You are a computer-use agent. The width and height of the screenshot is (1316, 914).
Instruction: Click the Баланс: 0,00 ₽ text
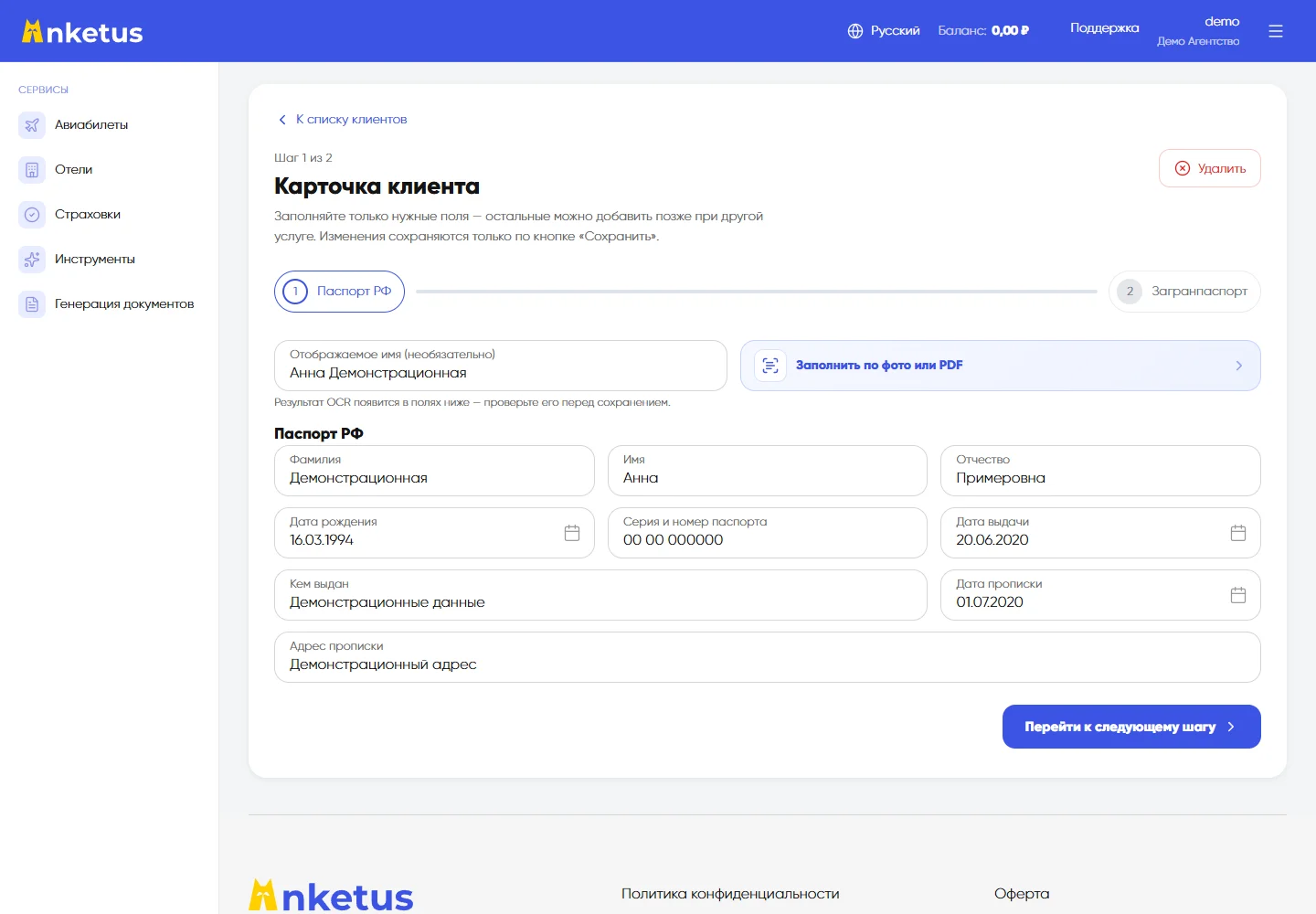[x=983, y=31]
